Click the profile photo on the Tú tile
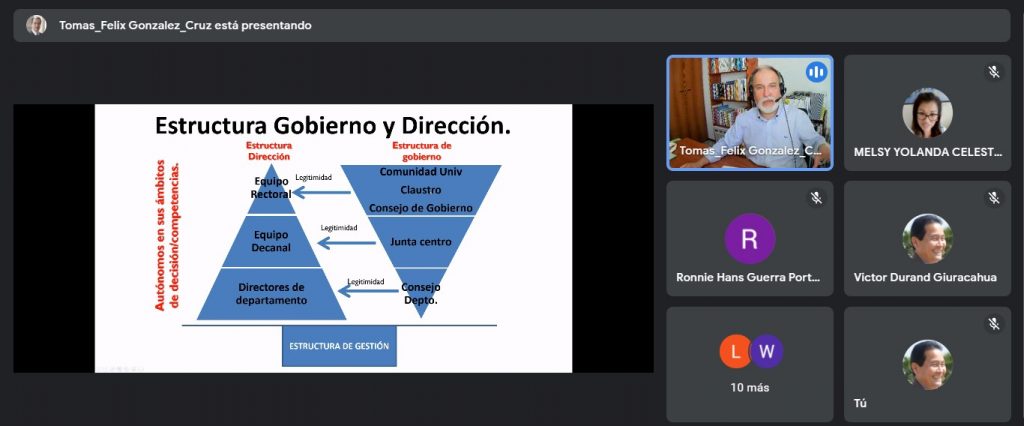The width and height of the screenshot is (1024, 426). [x=927, y=365]
